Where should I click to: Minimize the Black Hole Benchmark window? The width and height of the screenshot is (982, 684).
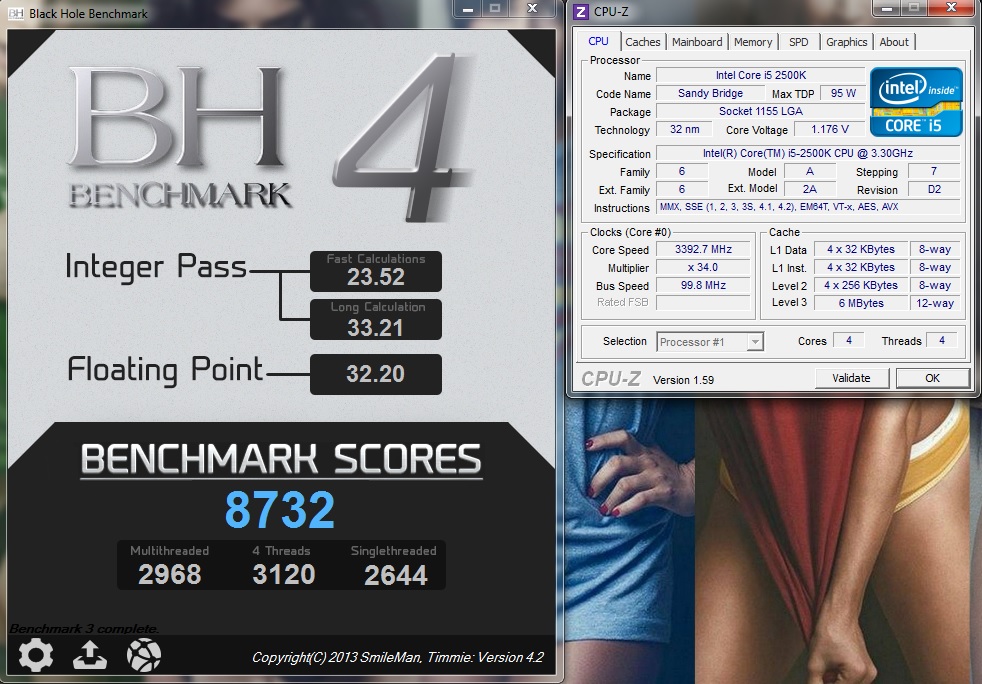467,8
